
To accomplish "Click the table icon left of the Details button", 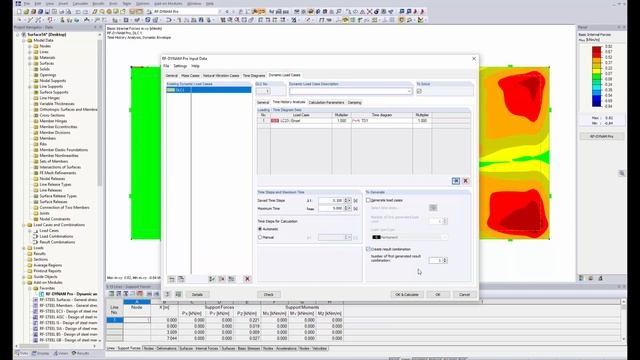I will click(178, 294).
